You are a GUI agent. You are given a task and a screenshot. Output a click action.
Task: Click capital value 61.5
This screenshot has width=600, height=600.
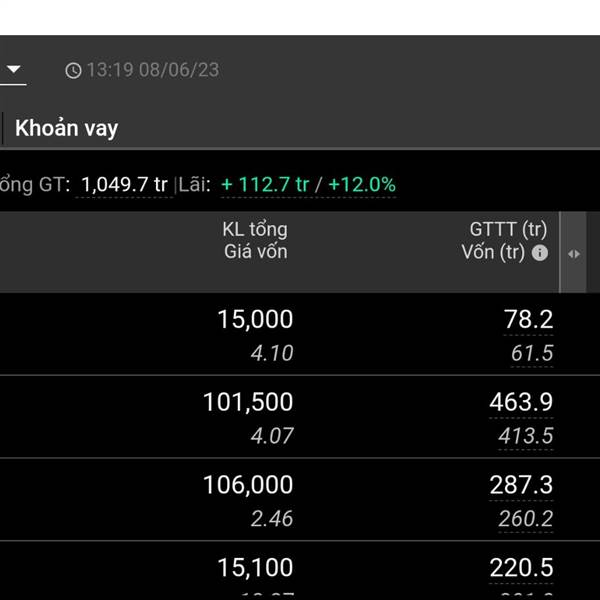532,353
